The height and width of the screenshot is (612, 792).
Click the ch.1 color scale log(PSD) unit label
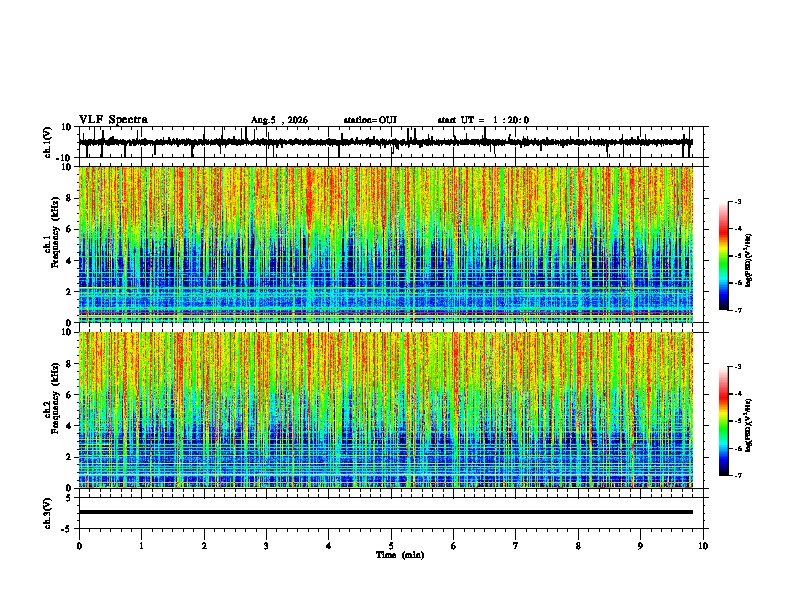click(749, 260)
